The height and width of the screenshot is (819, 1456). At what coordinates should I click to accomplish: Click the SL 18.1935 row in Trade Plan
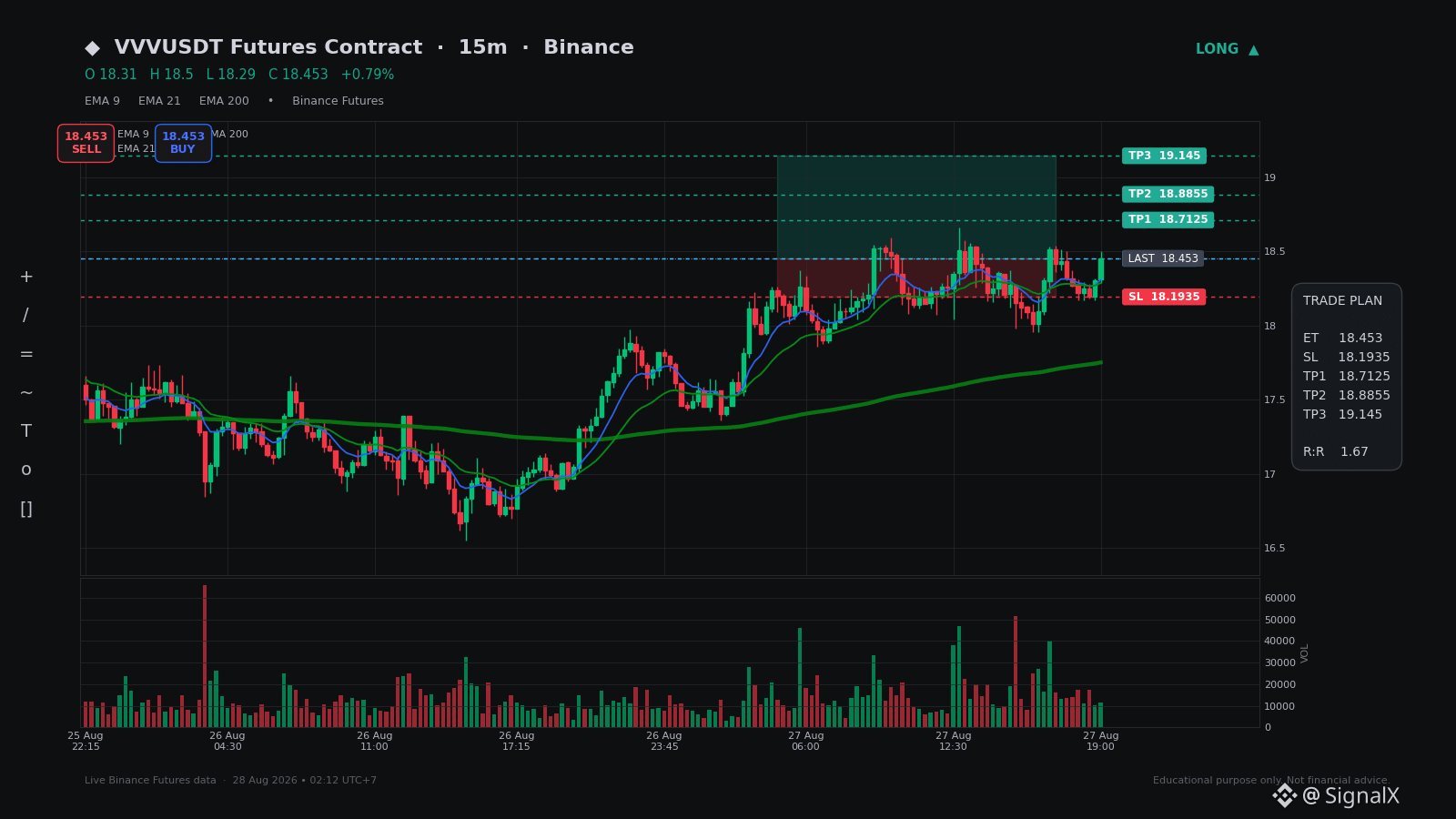1347,358
